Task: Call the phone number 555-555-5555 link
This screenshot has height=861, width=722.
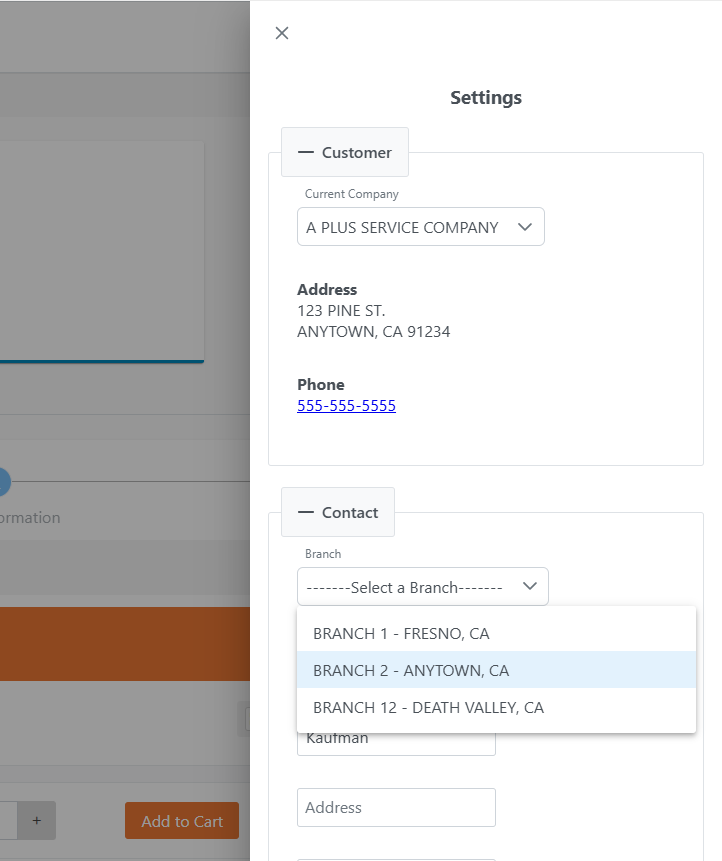Action: click(x=346, y=406)
